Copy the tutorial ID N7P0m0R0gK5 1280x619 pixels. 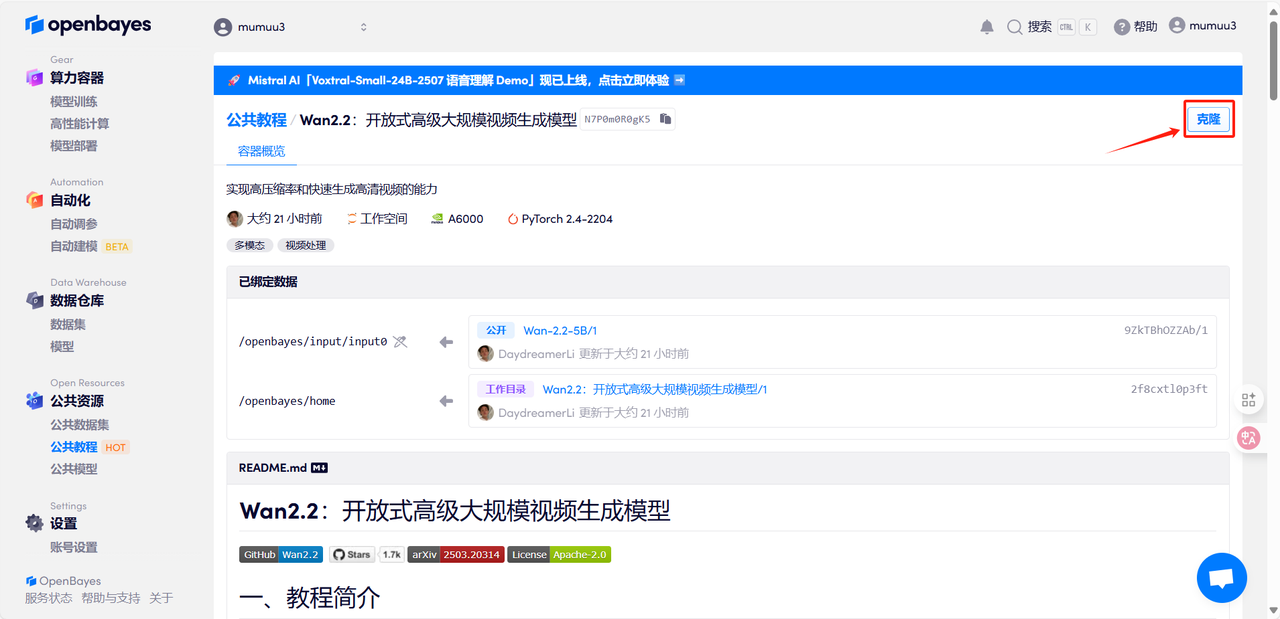click(666, 119)
